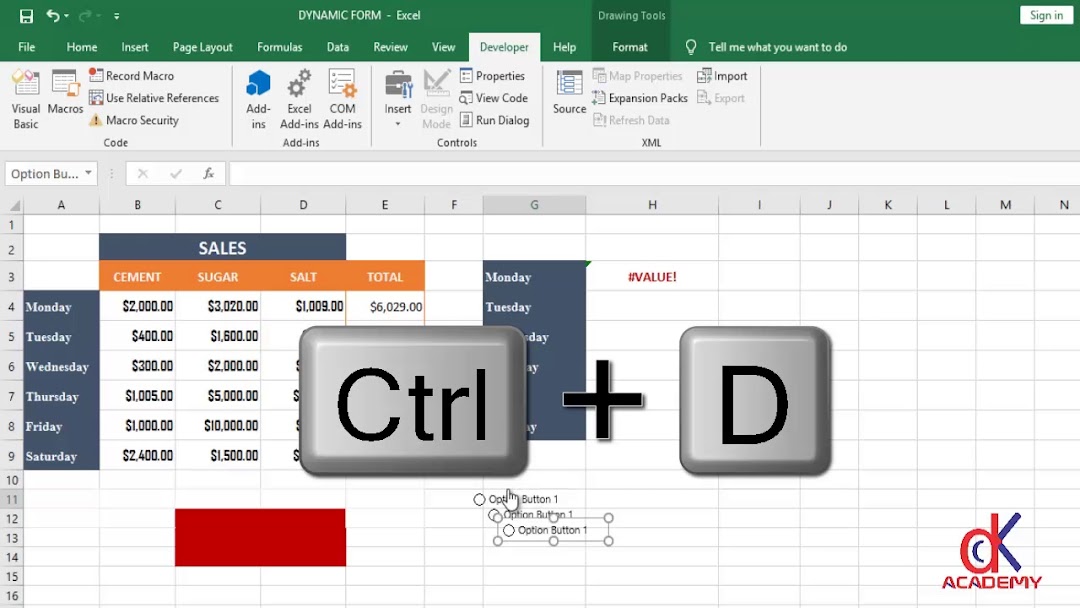1080x608 pixels.
Task: Open the Add-ins store icon
Action: pyautogui.click(x=258, y=100)
